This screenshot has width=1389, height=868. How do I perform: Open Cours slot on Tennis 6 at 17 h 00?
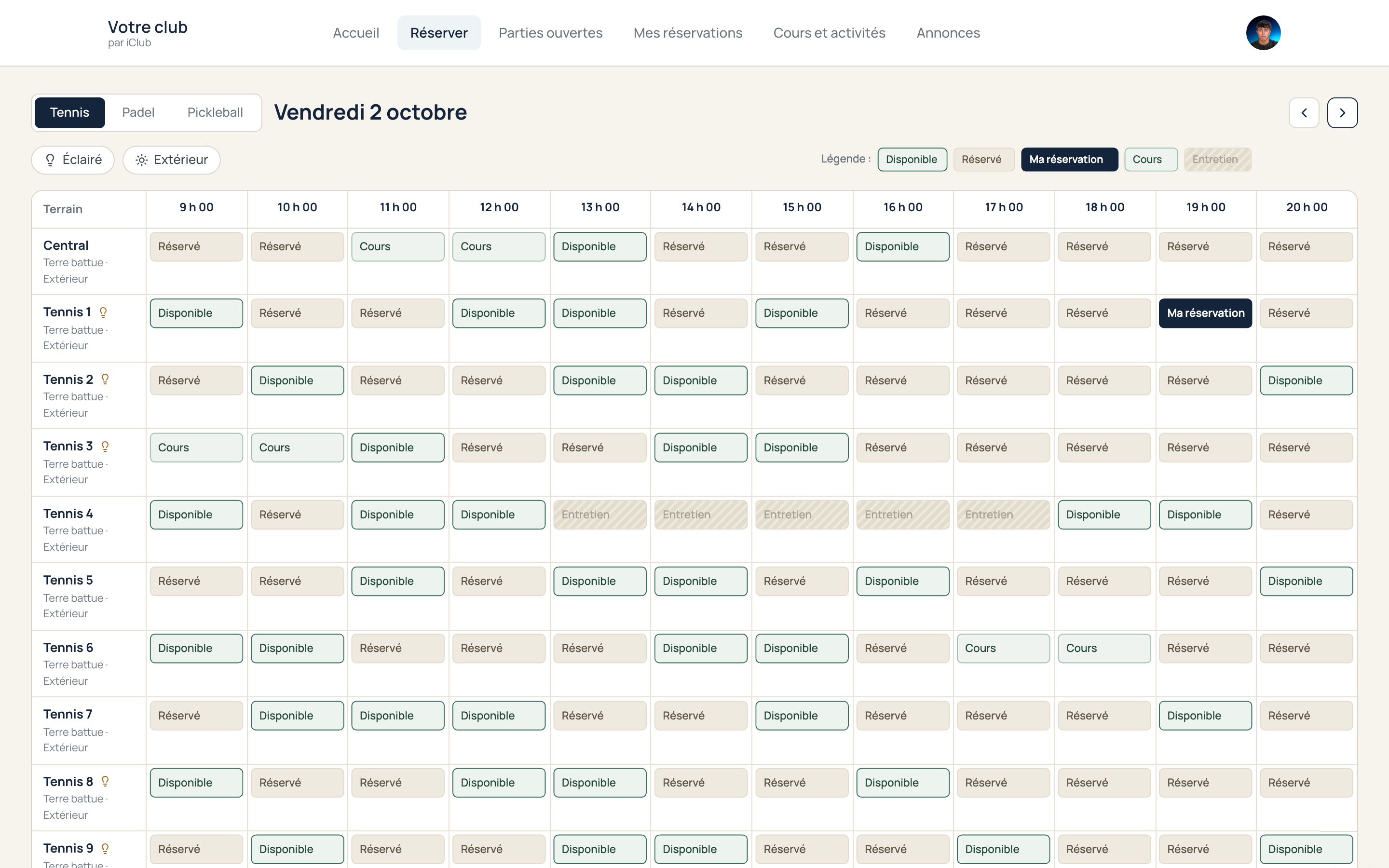point(1003,649)
